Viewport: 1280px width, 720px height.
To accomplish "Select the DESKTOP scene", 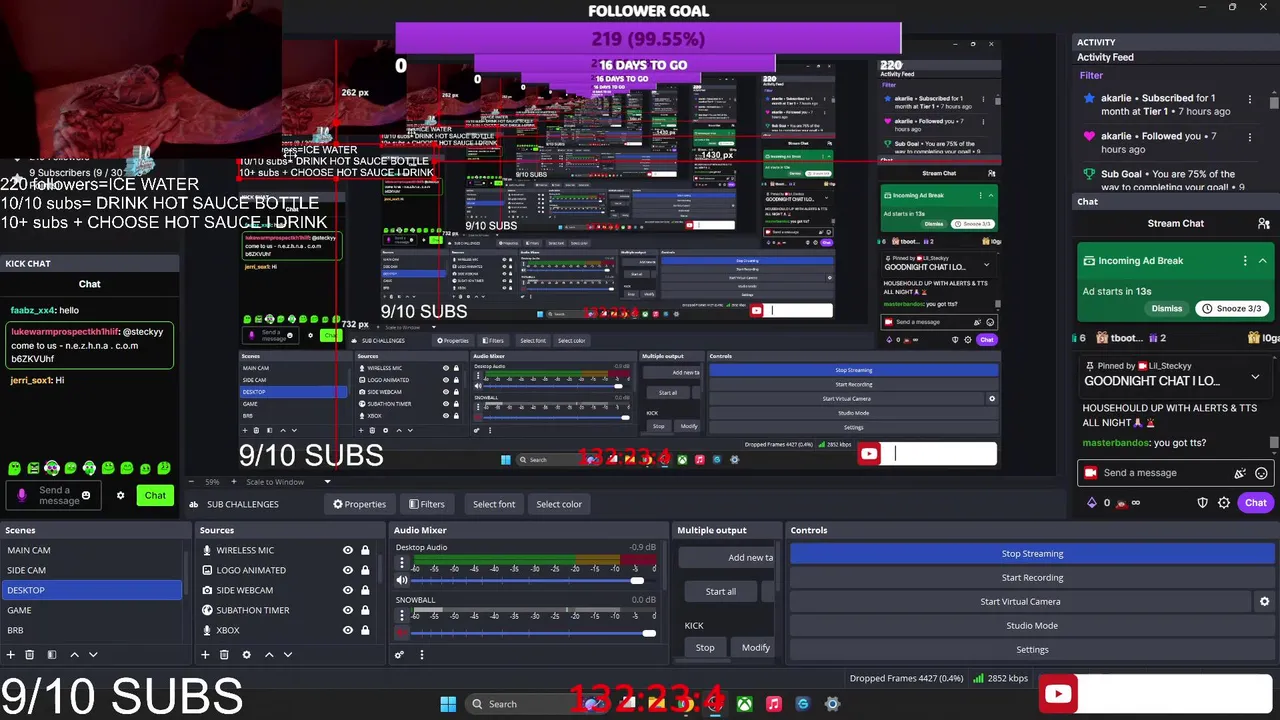I will coord(91,590).
